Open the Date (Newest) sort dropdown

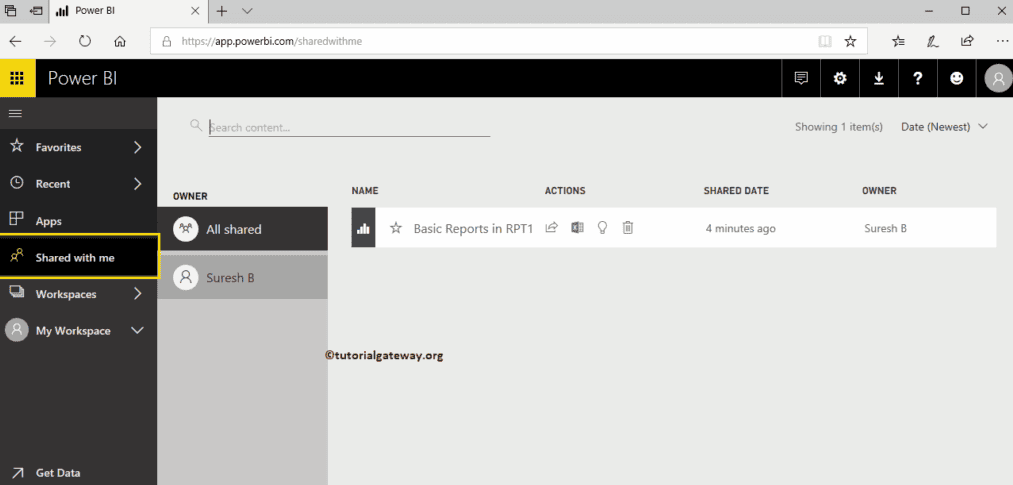[x=945, y=127]
